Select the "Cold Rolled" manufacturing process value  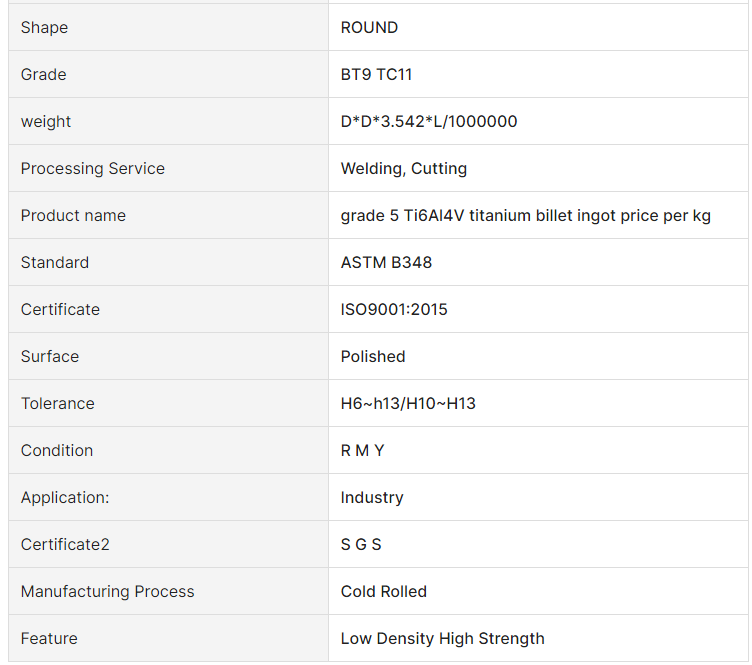pos(383,592)
